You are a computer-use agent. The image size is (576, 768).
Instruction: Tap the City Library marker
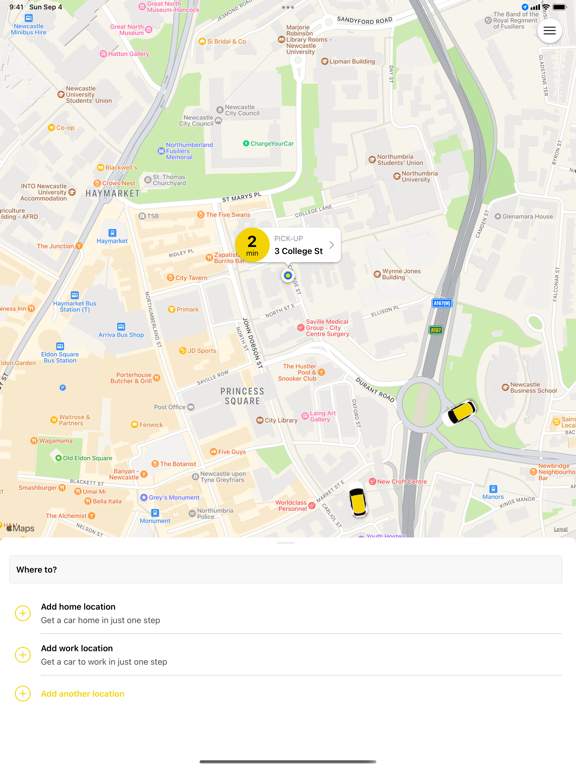point(260,420)
